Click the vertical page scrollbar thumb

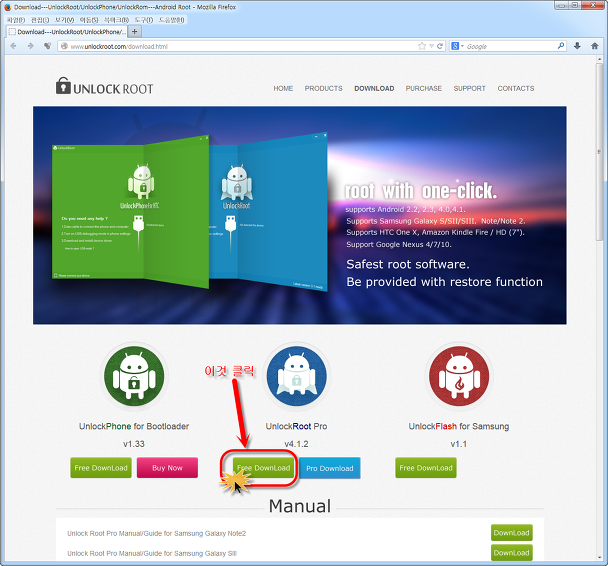[599, 151]
